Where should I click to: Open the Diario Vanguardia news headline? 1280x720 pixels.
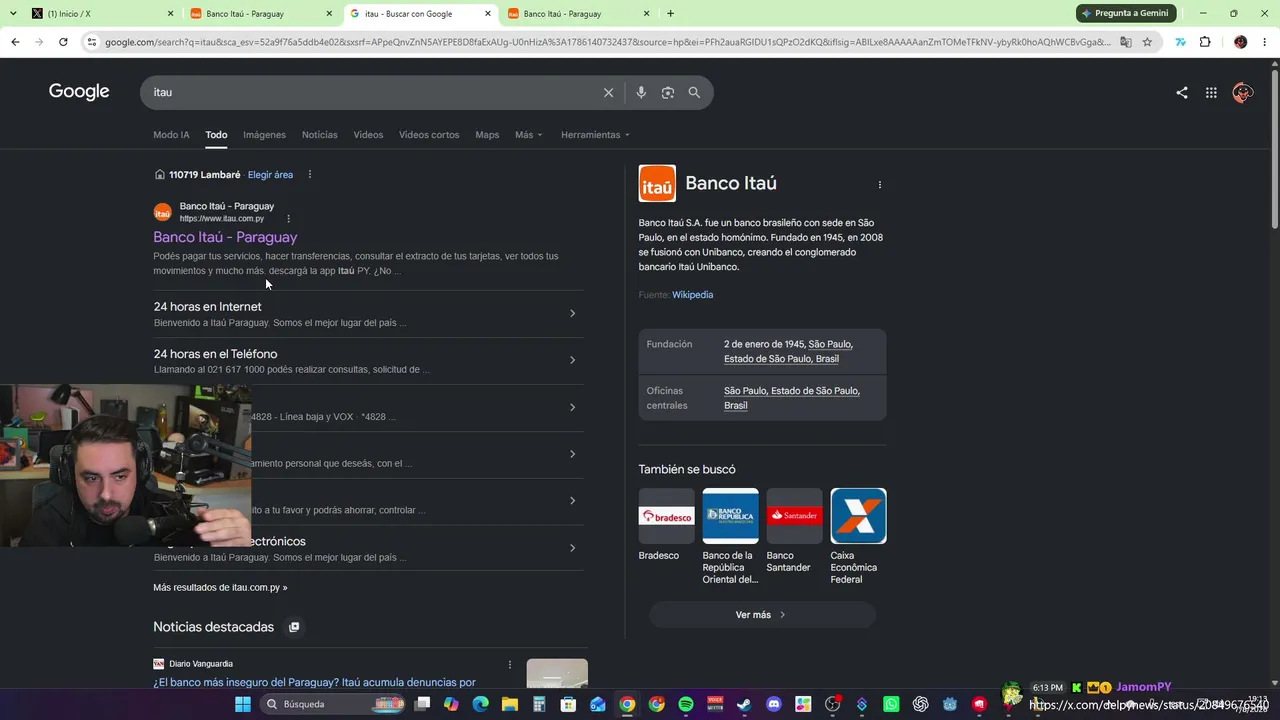[x=314, y=682]
